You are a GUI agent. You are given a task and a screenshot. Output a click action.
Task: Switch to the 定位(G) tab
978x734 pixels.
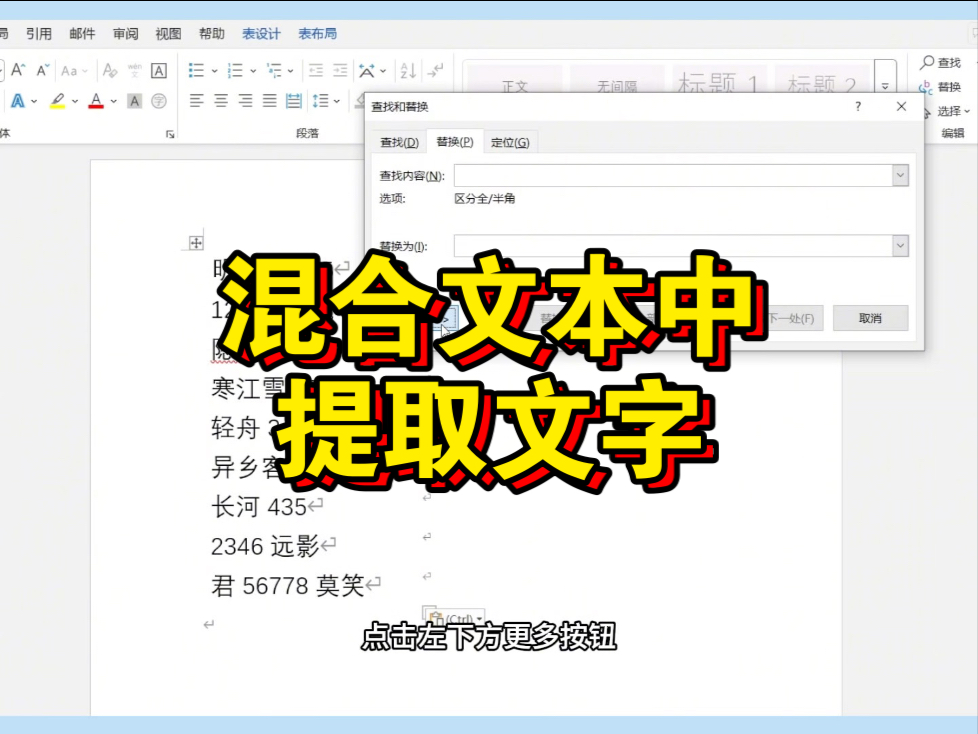(x=511, y=142)
